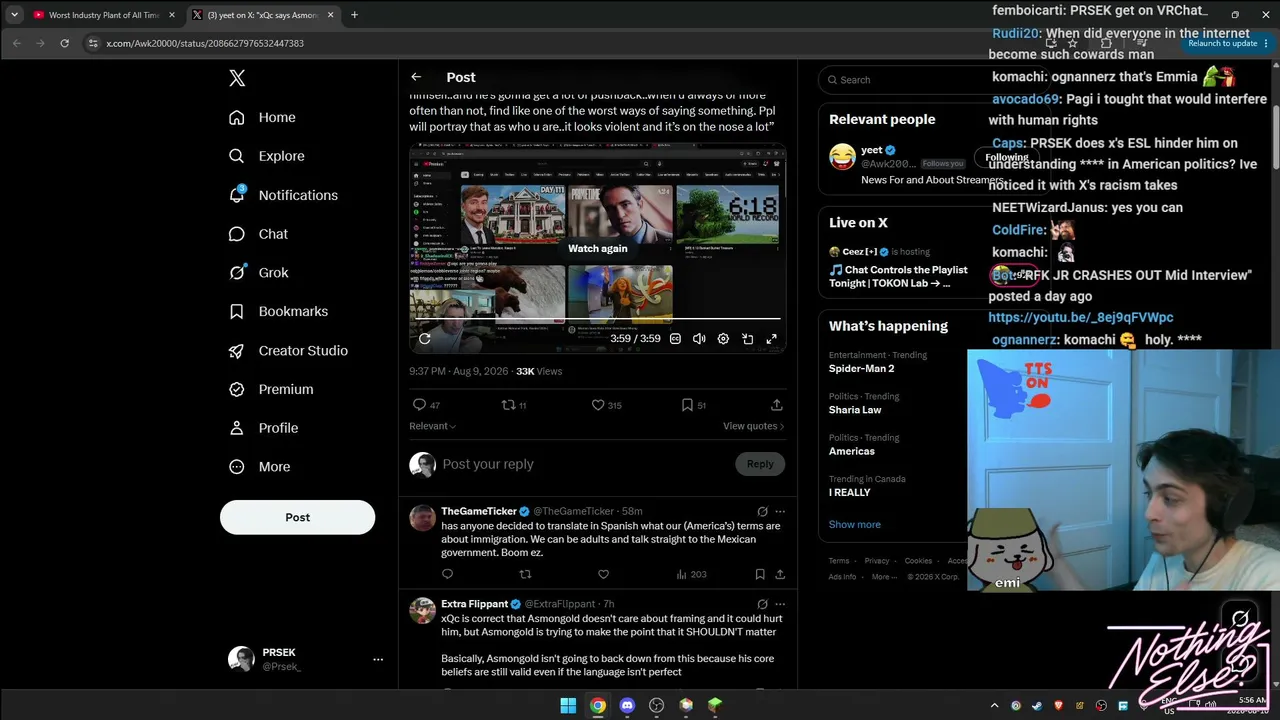Show hidden system tray icons

[994, 706]
